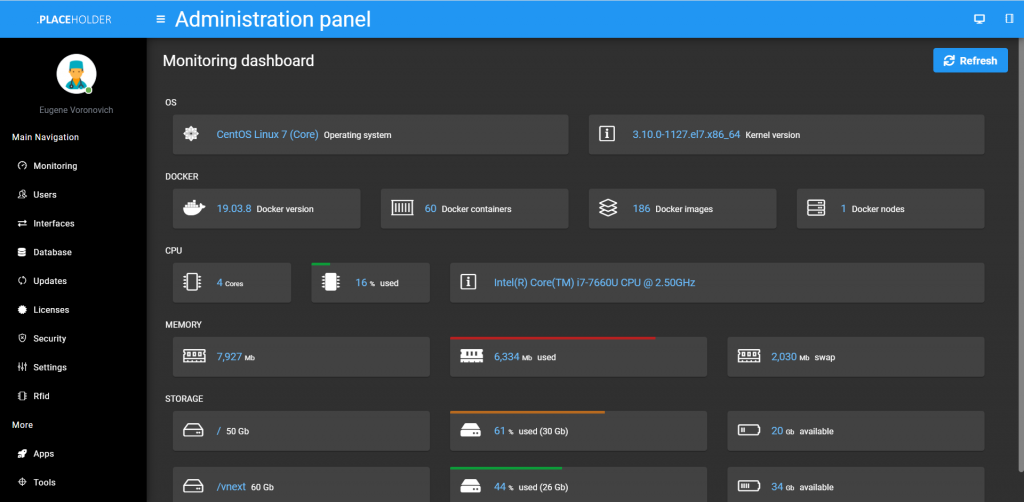The width and height of the screenshot is (1024, 502).
Task: Go to the Database section
Action: click(x=51, y=252)
